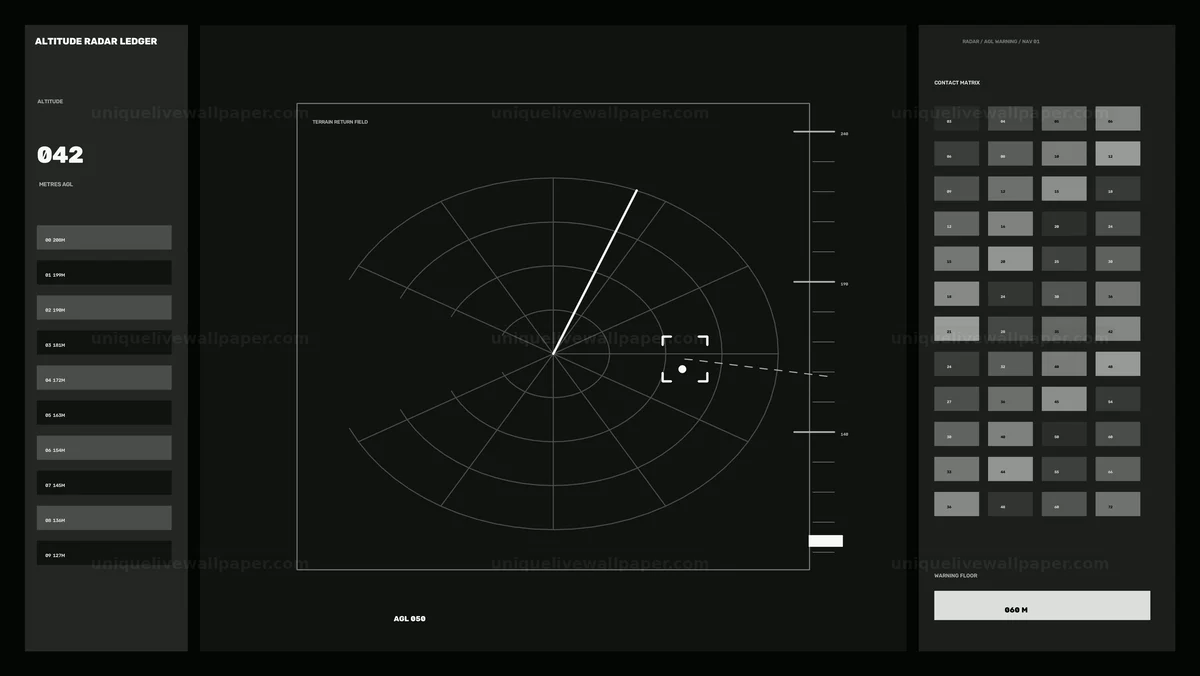The height and width of the screenshot is (676, 1200).
Task: Select ledger row 09 127M
Action: click(104, 553)
